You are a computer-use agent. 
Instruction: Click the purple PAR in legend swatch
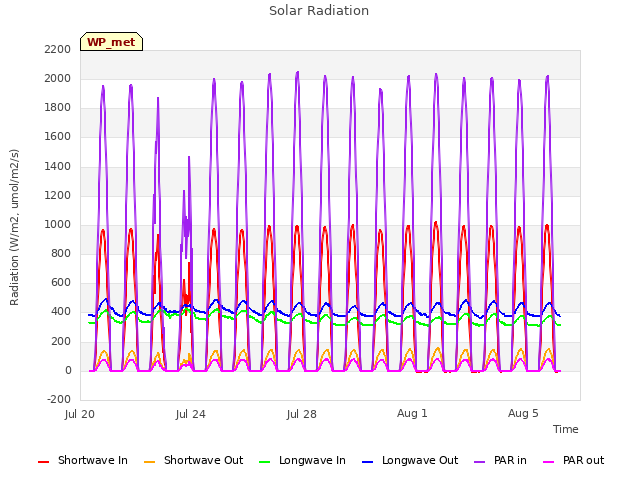pyautogui.click(x=480, y=462)
